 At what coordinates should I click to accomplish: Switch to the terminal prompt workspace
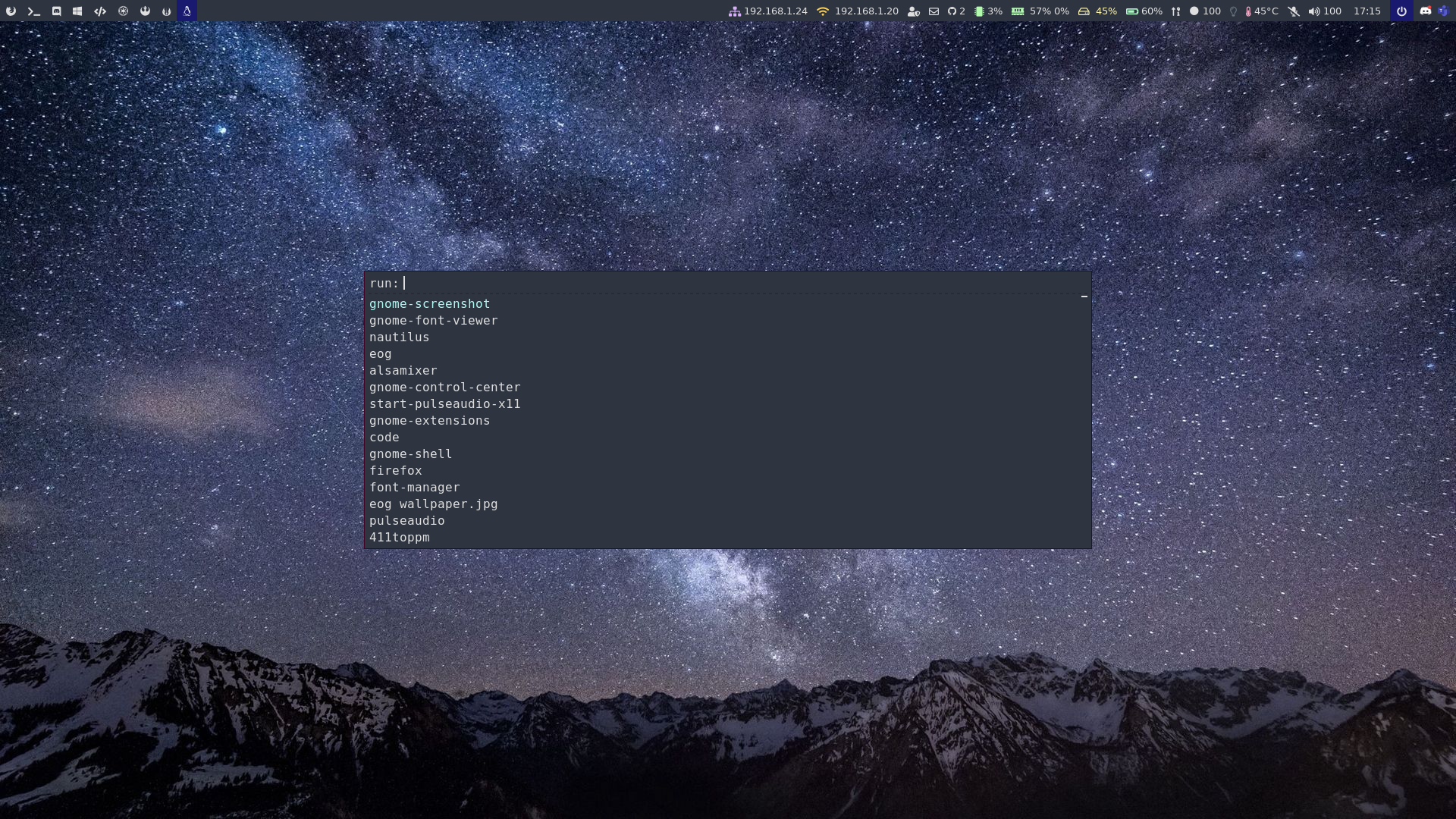point(33,11)
